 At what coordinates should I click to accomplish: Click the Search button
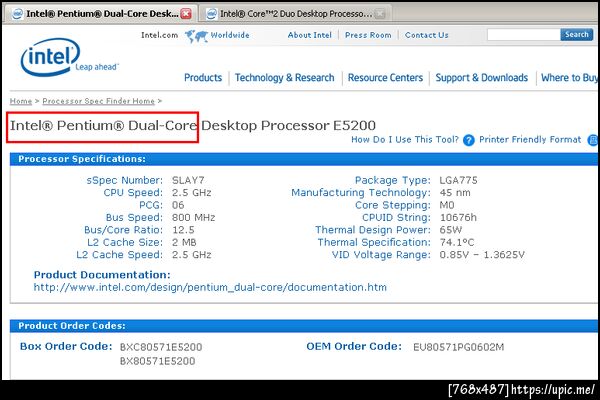point(577,34)
